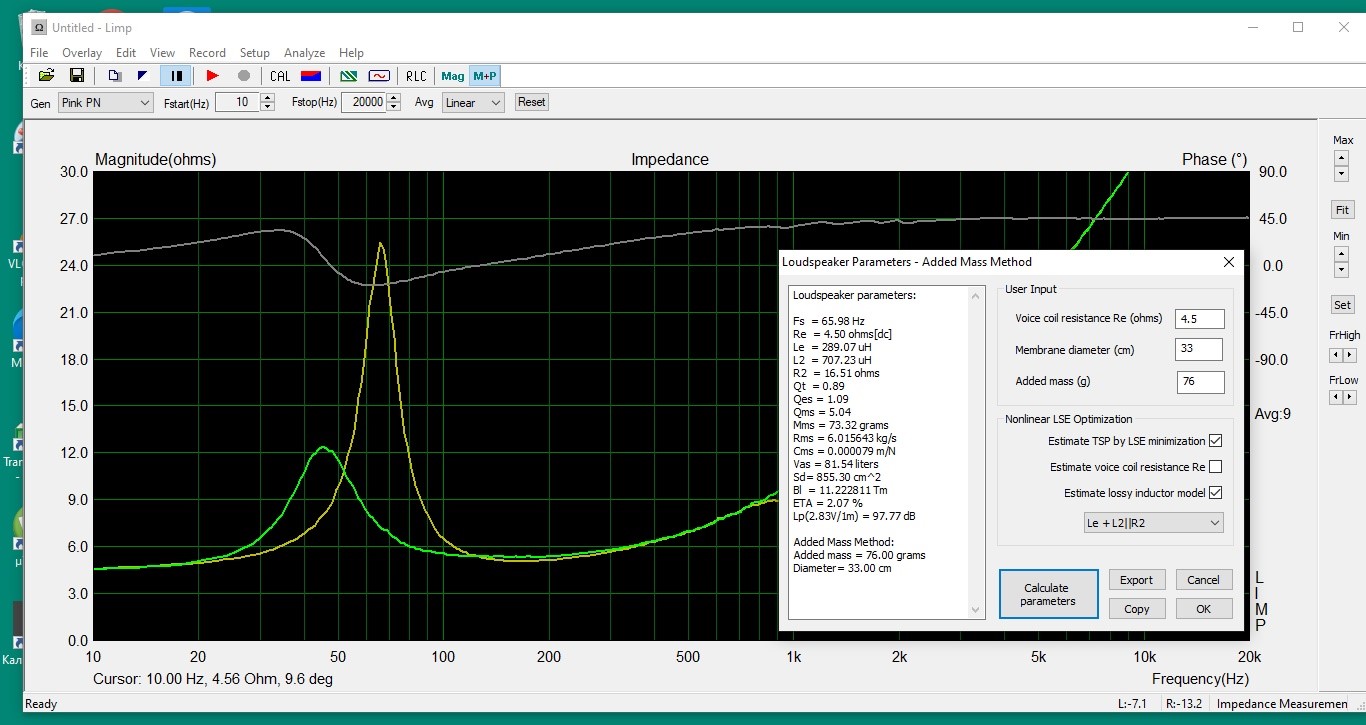
Task: Click the Added mass input field
Action: (x=1199, y=382)
